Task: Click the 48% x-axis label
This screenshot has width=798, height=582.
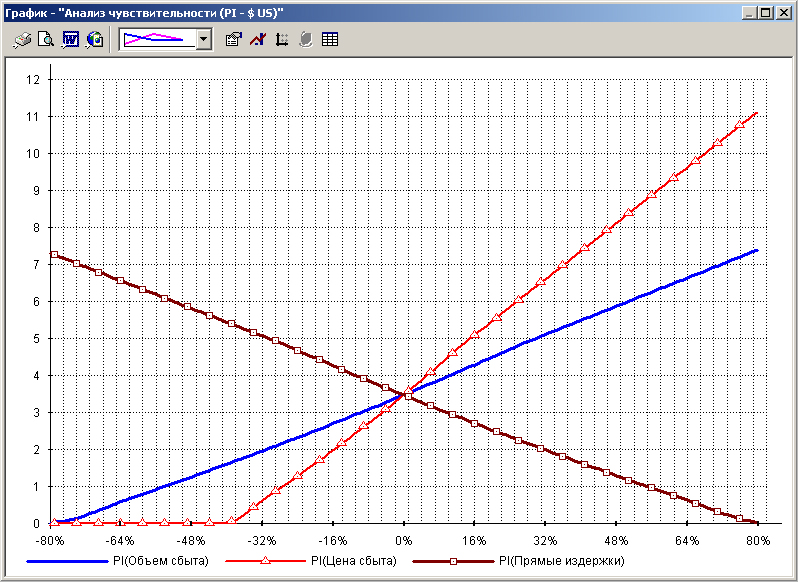Action: [x=616, y=540]
